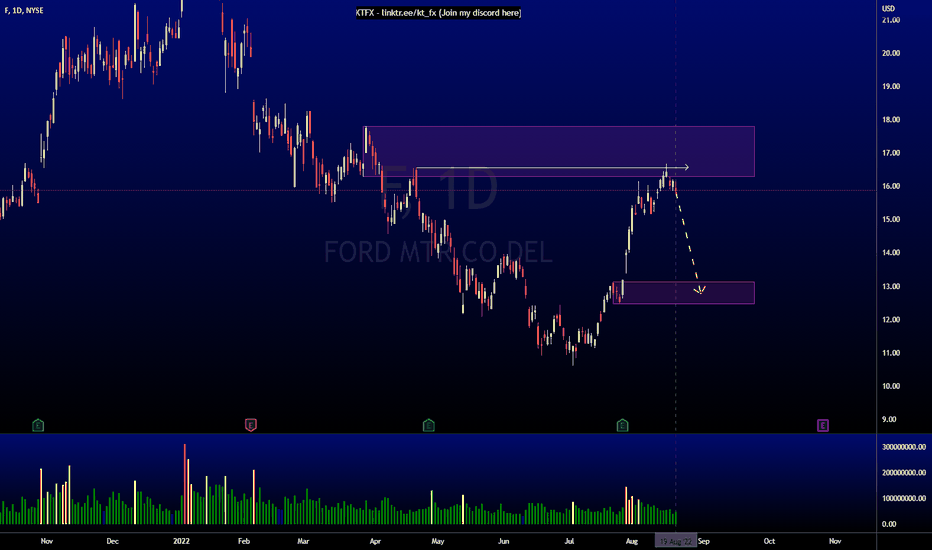
Task: Click the 12.00 price axis label
Action: [x=891, y=319]
